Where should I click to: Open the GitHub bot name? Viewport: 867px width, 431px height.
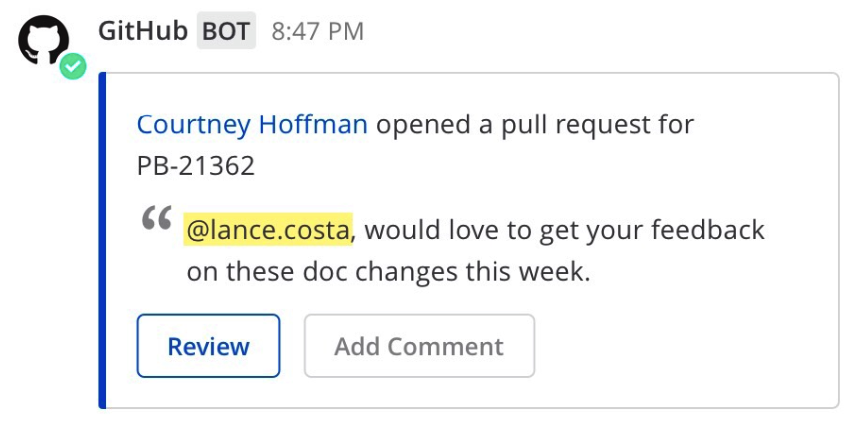pos(142,31)
